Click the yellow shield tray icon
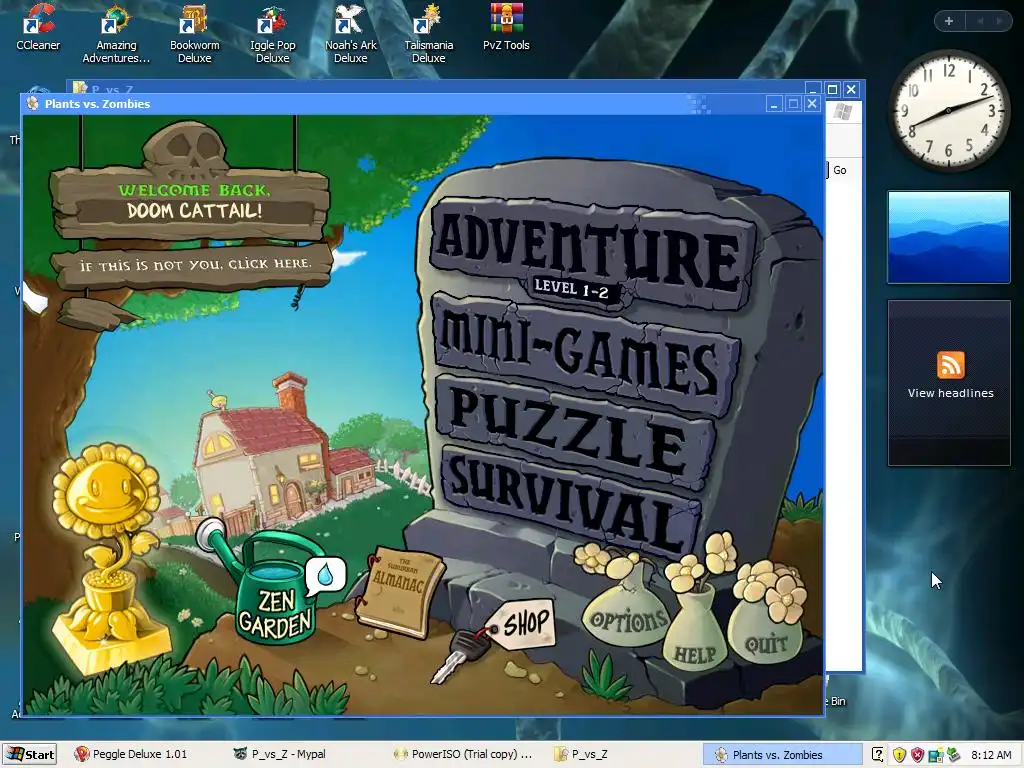The image size is (1024, 768). pyautogui.click(x=899, y=755)
